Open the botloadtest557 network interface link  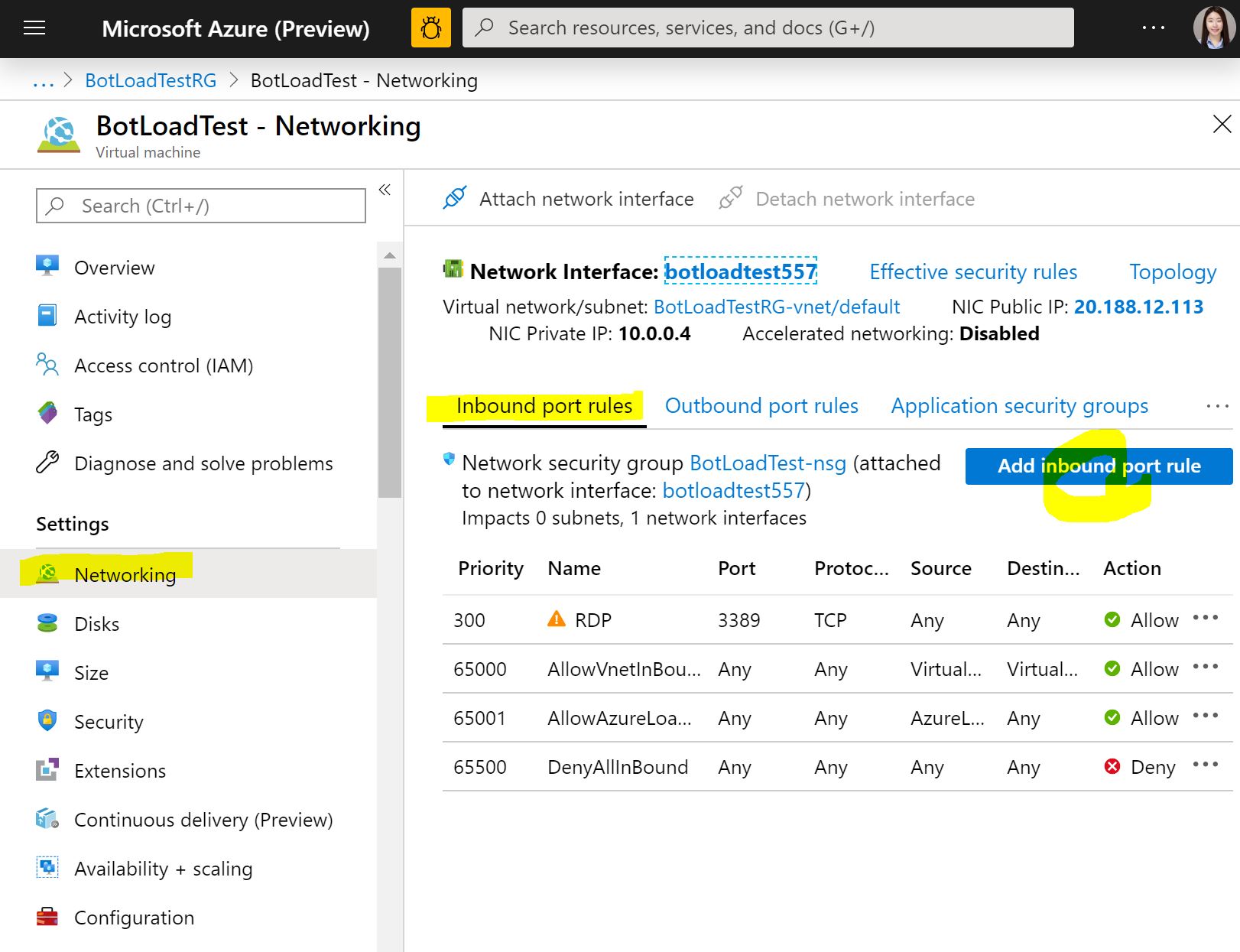tap(741, 271)
